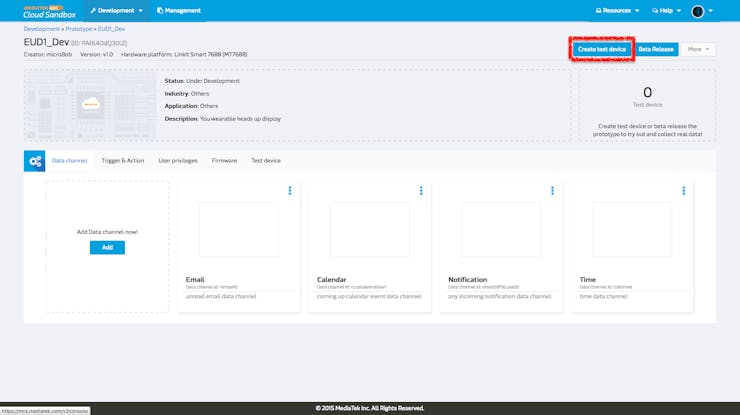Click the Time channel title
The width and height of the screenshot is (740, 415).
[x=588, y=279]
